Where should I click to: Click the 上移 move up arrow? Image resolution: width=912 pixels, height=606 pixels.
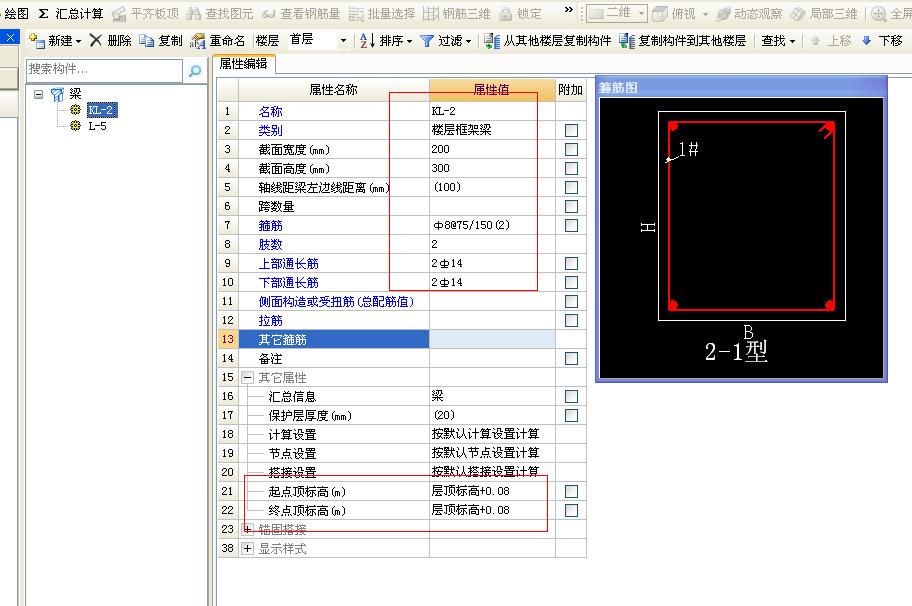(x=815, y=41)
